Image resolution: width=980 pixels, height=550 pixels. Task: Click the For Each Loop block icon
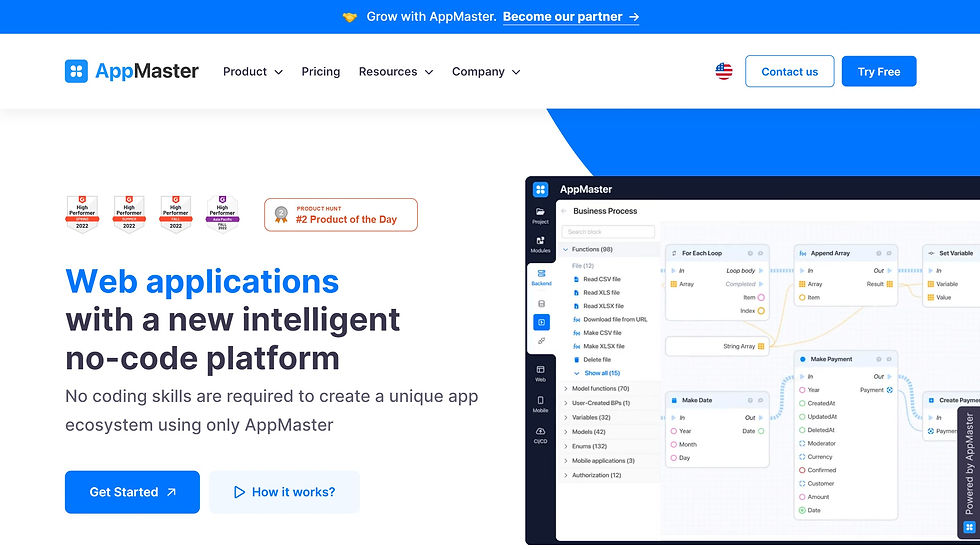(x=674, y=253)
